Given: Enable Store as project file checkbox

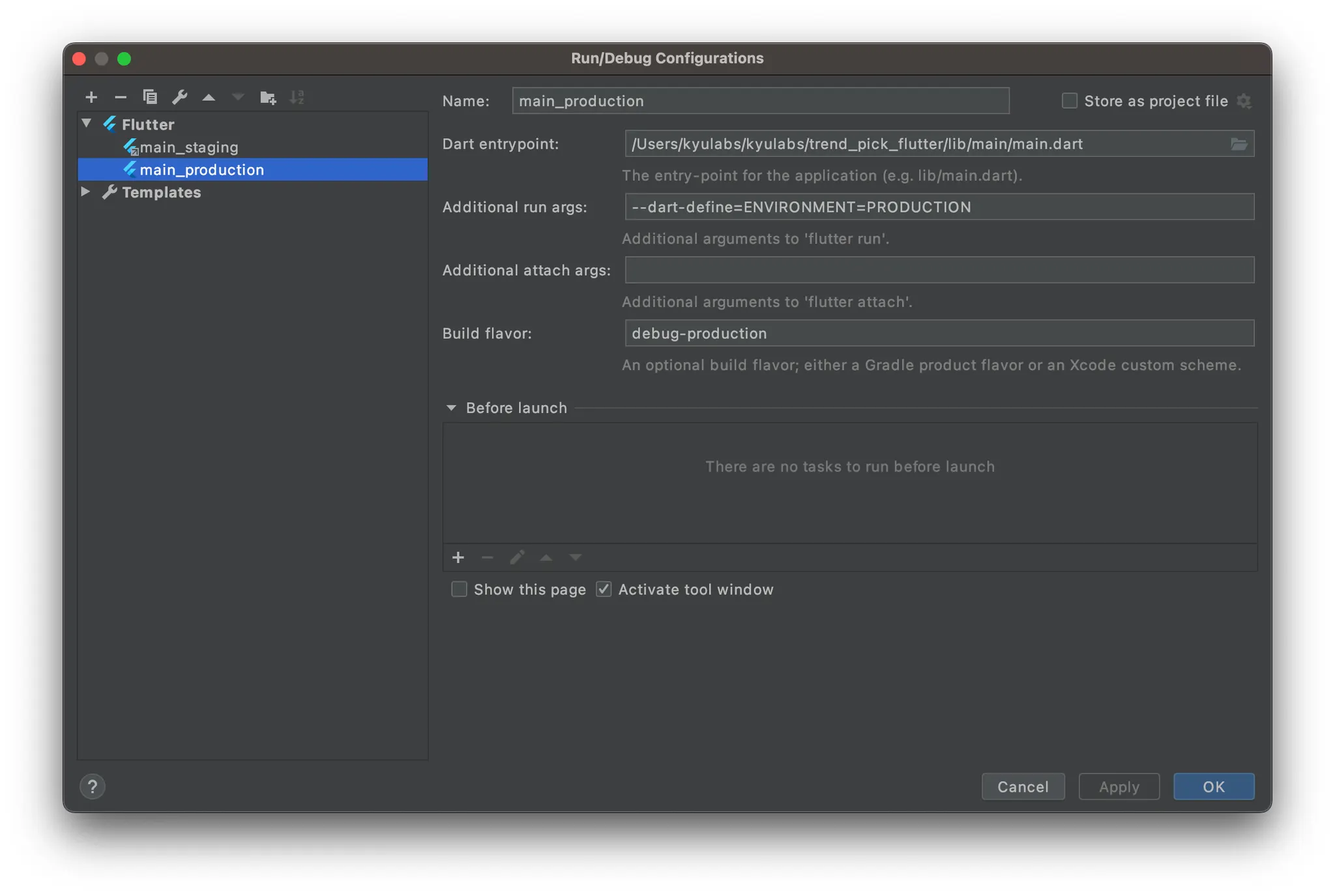Looking at the screenshot, I should coord(1069,101).
